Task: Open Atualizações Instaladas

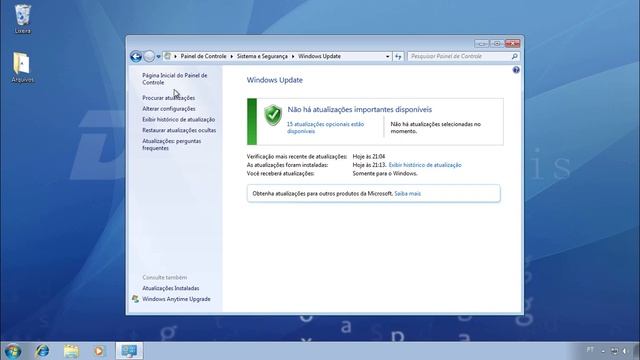Action: coord(171,288)
